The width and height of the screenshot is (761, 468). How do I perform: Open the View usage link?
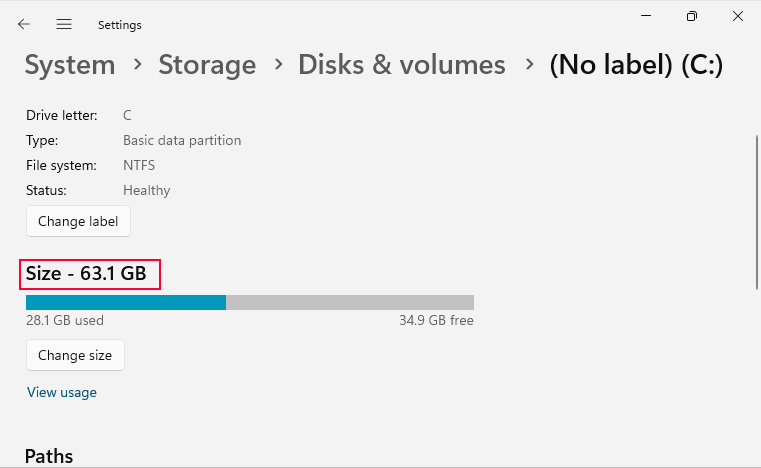click(x=62, y=392)
